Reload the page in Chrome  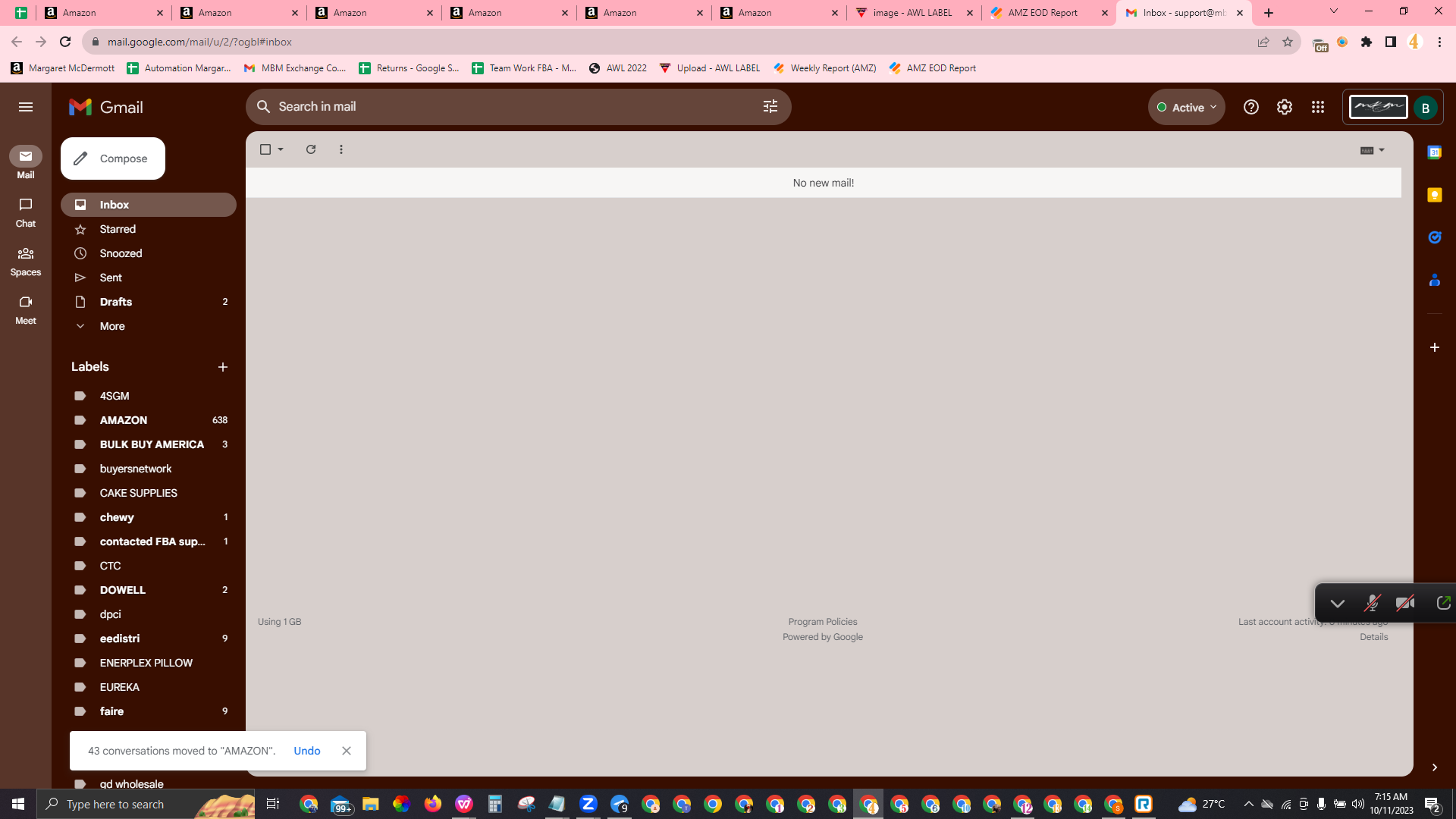65,42
